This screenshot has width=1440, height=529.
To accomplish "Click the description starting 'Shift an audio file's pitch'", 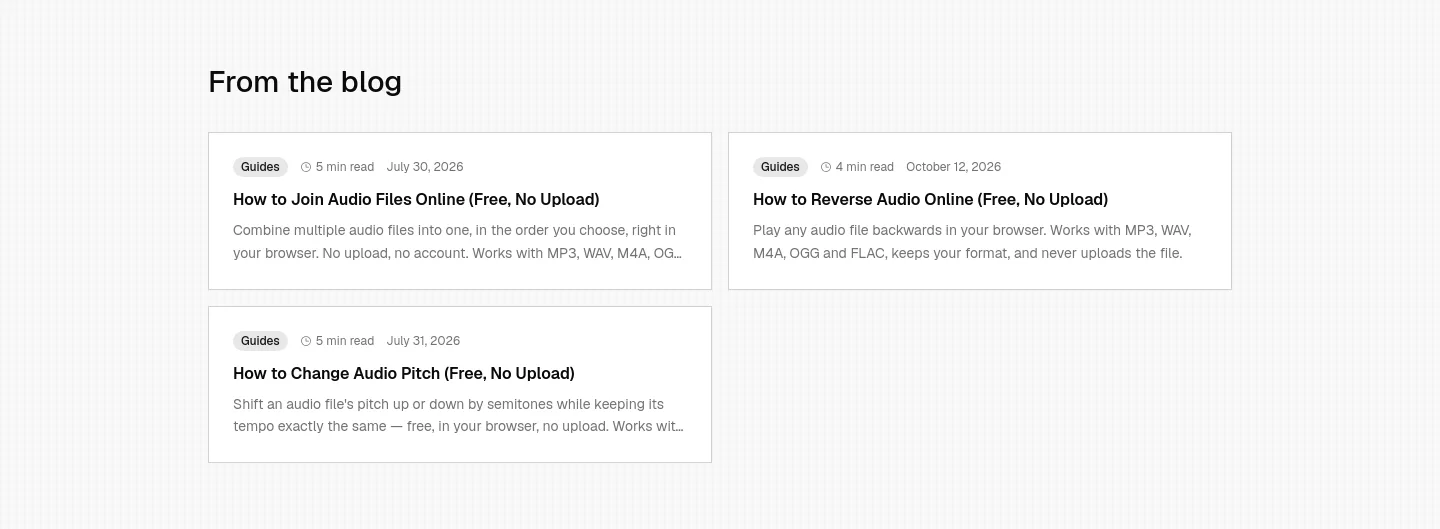I will pos(458,415).
